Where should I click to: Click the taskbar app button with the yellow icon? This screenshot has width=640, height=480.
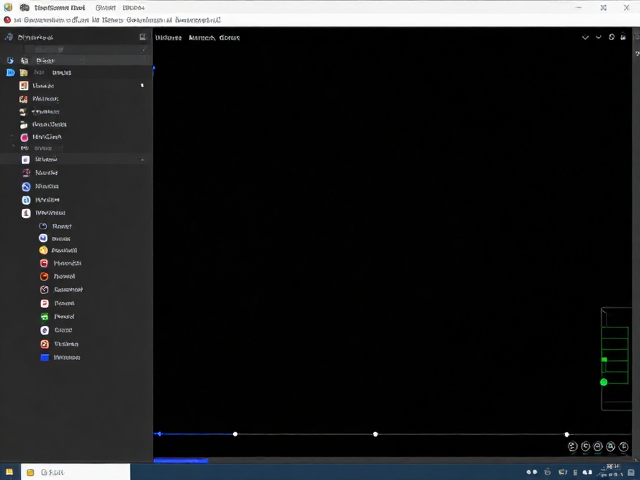(76, 472)
